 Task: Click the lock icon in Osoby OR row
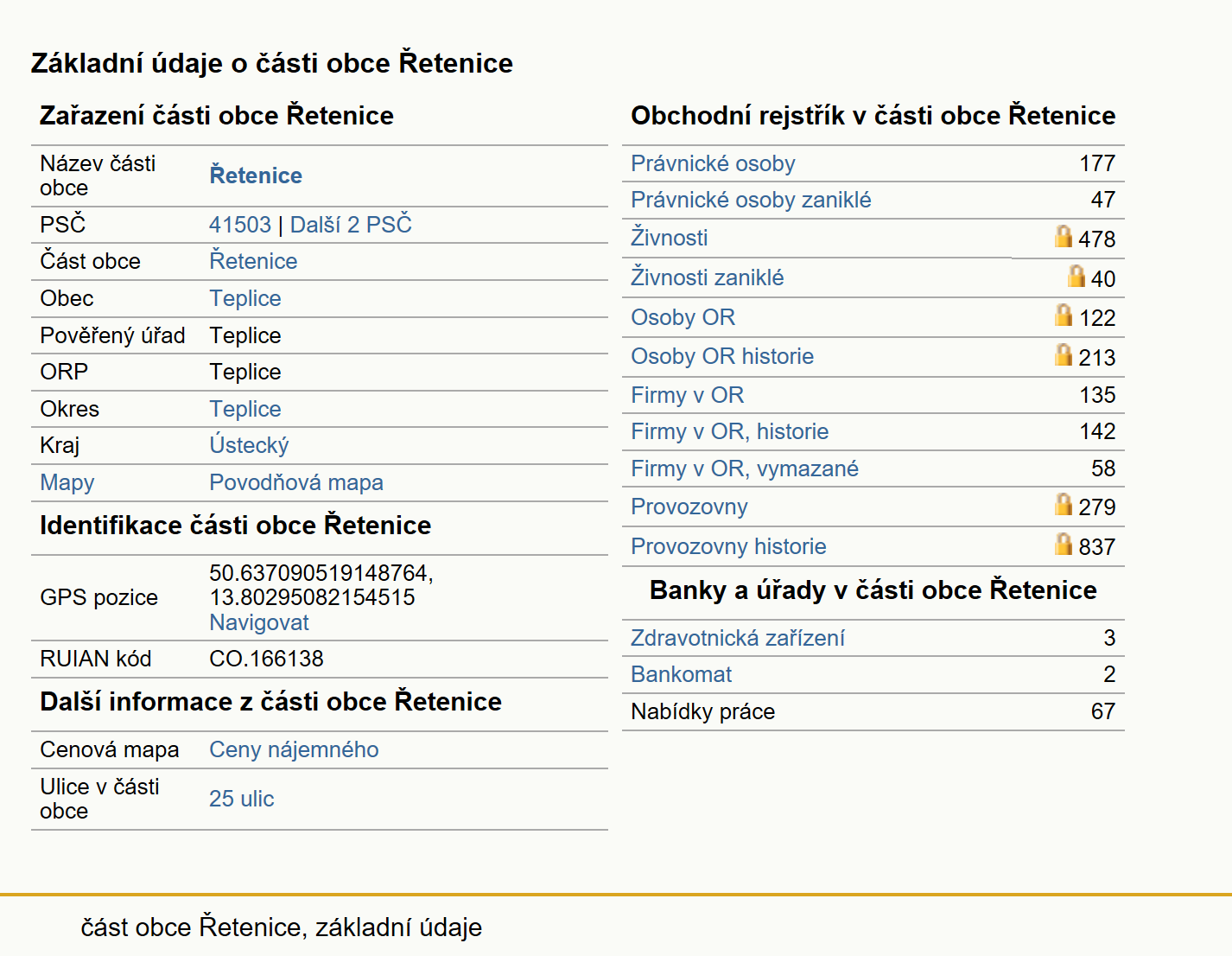[x=1064, y=315]
